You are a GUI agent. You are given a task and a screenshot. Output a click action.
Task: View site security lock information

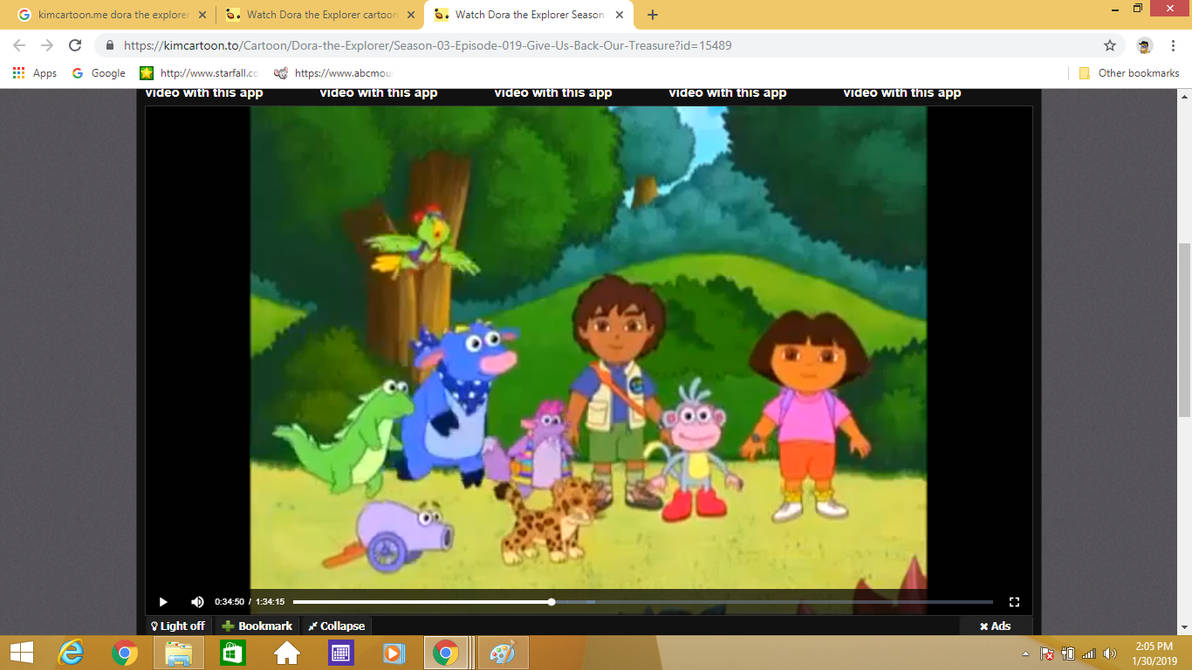click(110, 46)
